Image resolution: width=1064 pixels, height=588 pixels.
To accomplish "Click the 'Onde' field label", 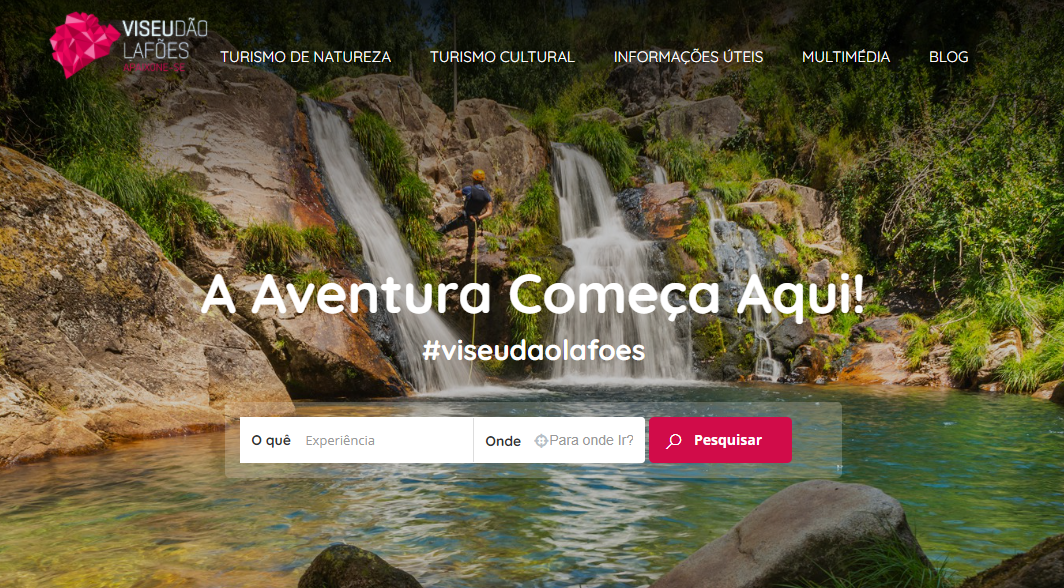I will pyautogui.click(x=503, y=441).
